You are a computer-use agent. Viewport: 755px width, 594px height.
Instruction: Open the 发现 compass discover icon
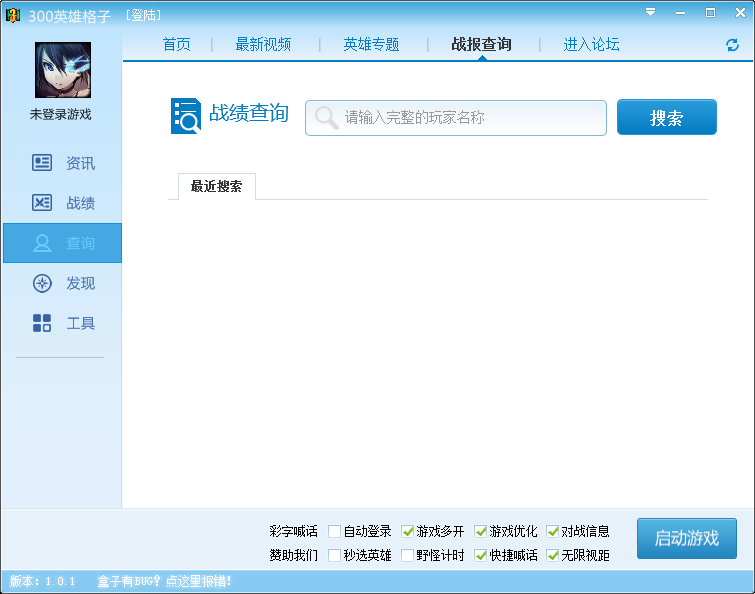pyautogui.click(x=42, y=283)
